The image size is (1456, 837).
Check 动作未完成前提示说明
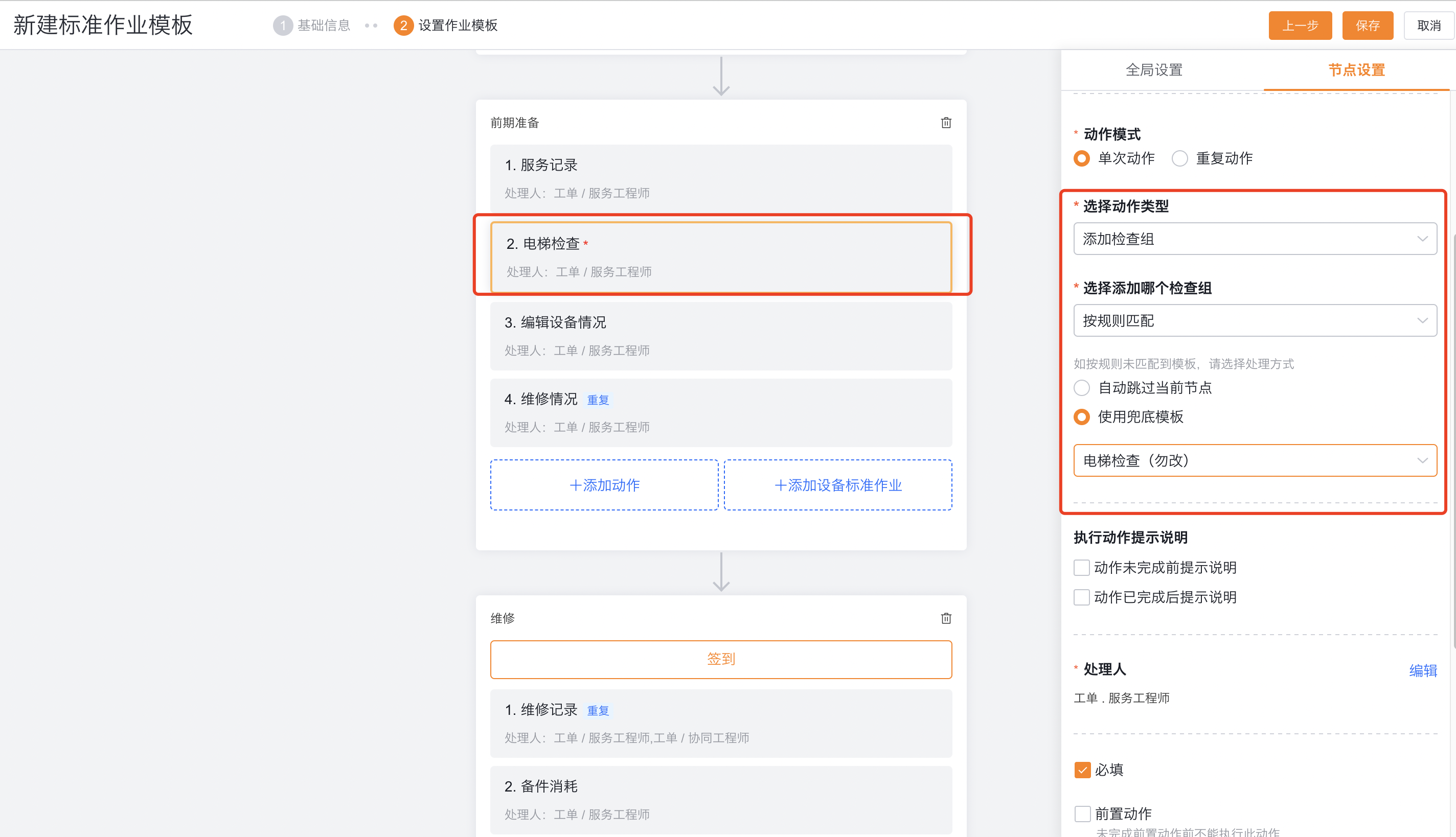pos(1081,567)
